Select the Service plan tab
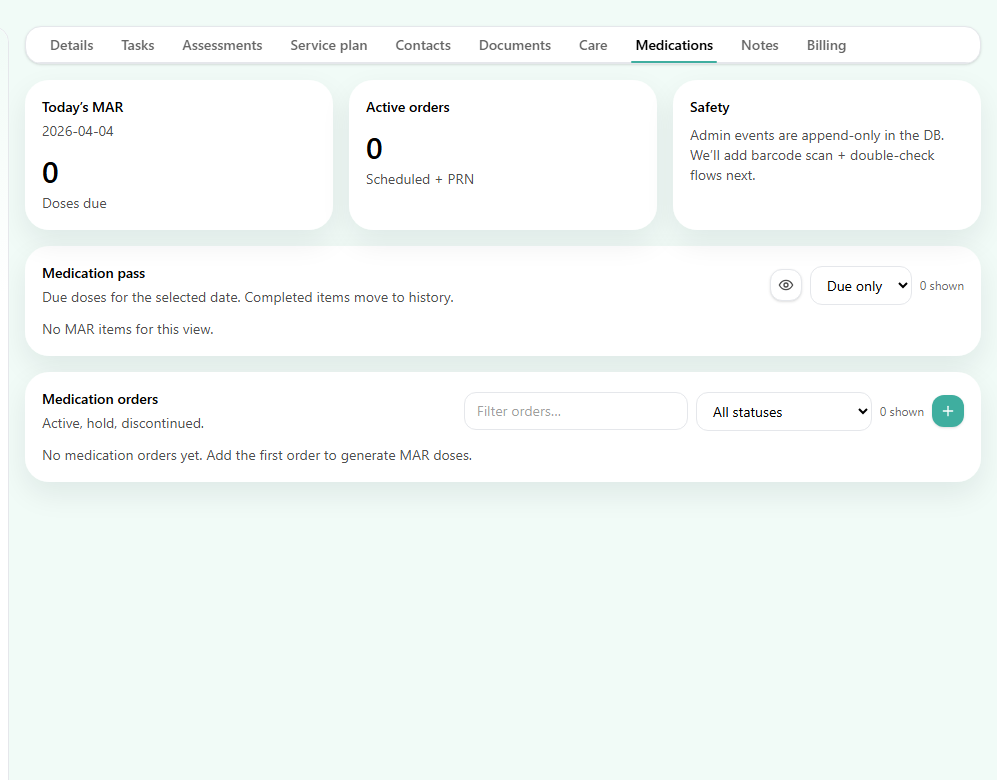This screenshot has height=780, width=997. 328,45
